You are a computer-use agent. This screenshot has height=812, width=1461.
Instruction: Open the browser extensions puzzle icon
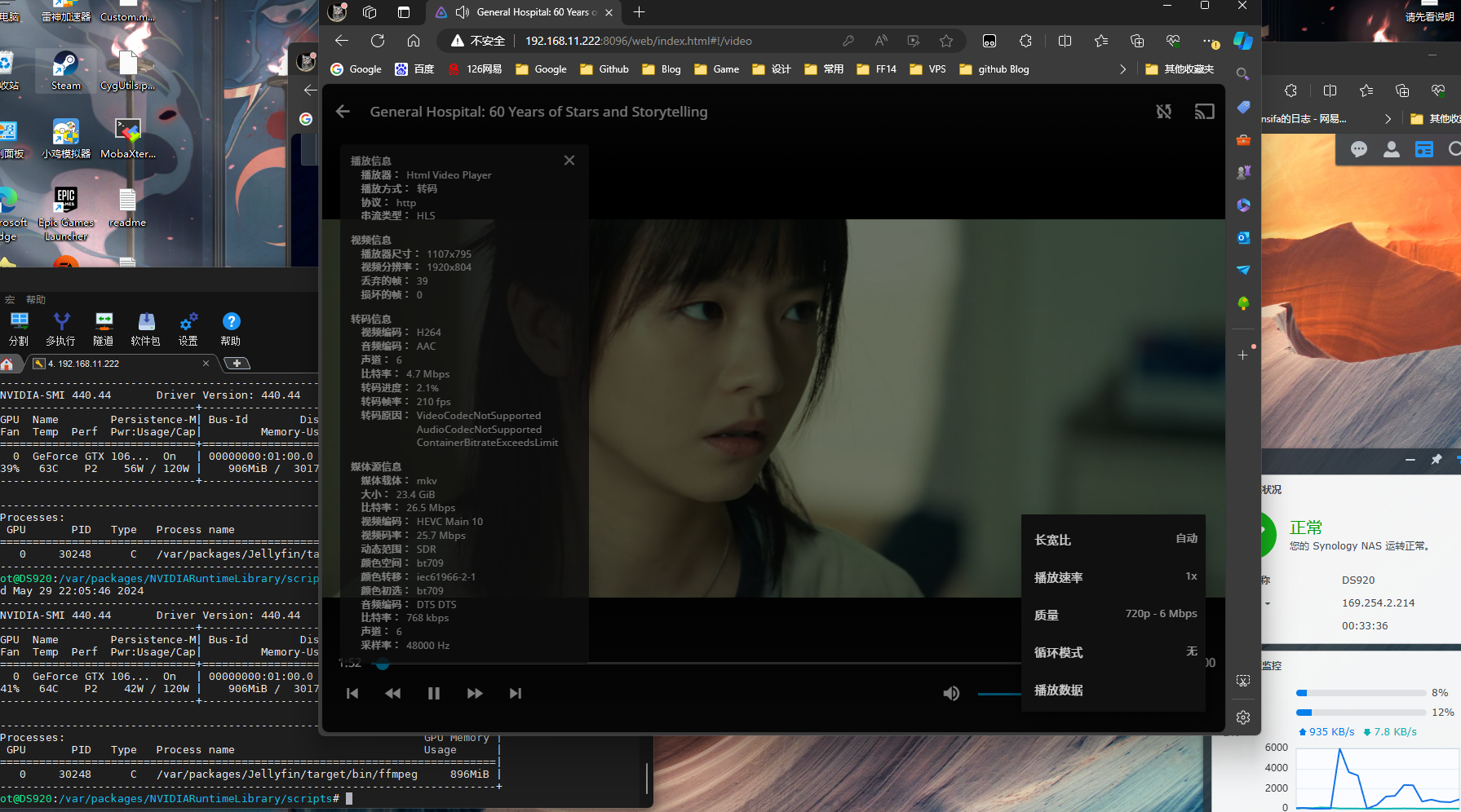(x=1025, y=41)
